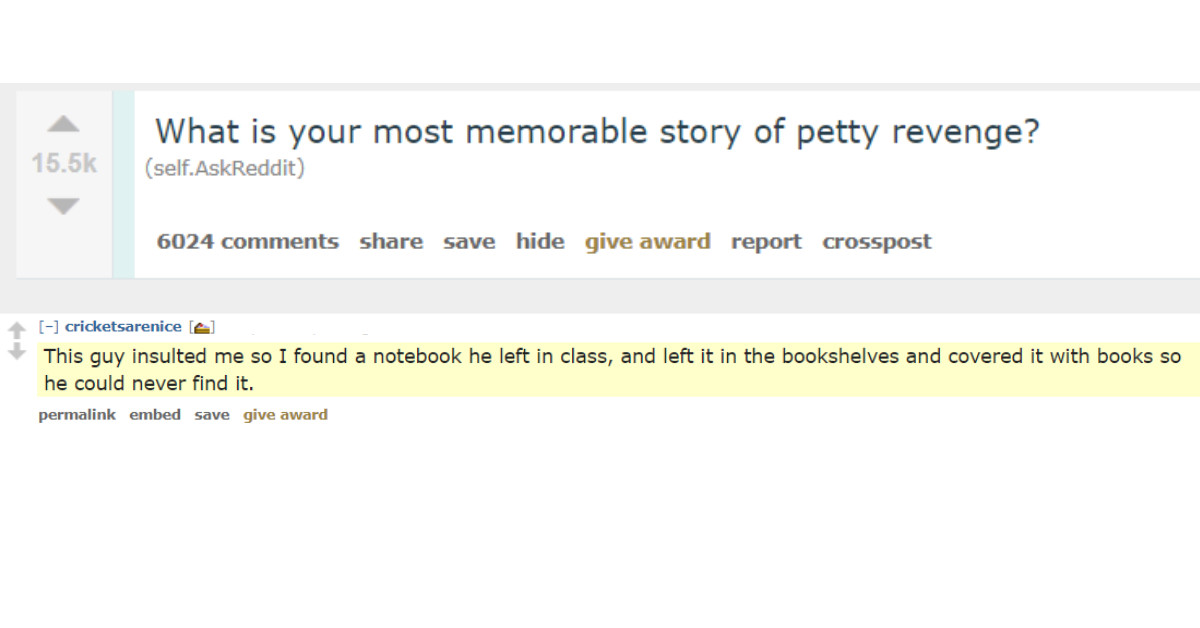The image size is (1200, 628).
Task: Report the post
Action: [766, 241]
